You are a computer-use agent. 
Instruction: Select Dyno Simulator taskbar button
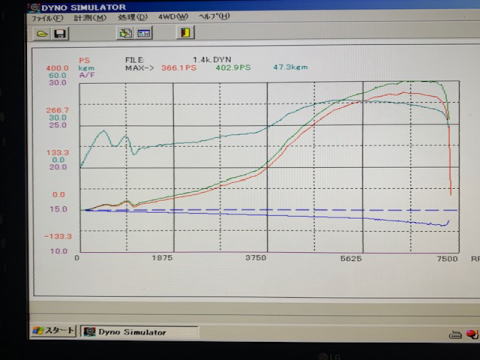coord(139,332)
